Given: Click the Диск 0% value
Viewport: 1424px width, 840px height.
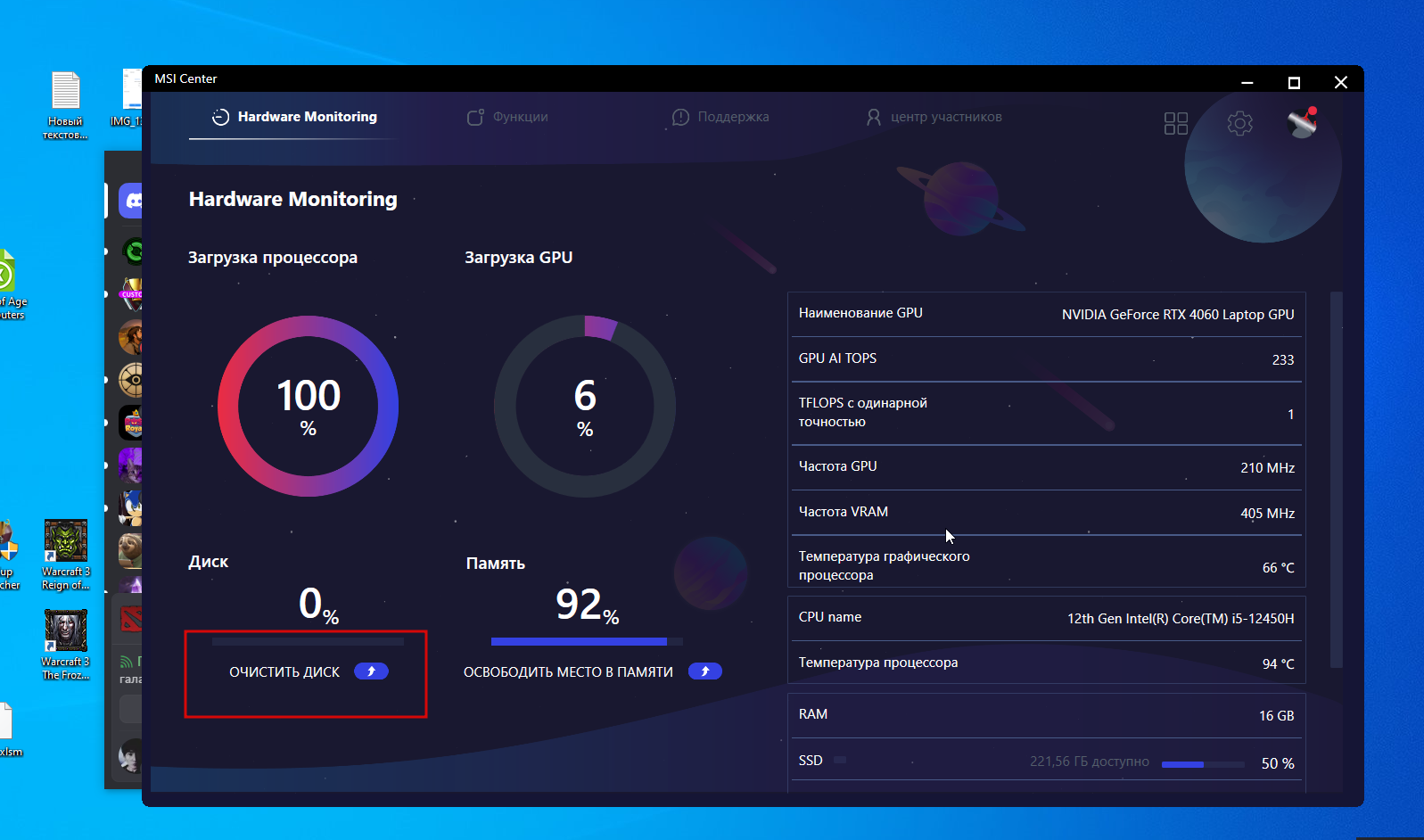Looking at the screenshot, I should pyautogui.click(x=318, y=605).
